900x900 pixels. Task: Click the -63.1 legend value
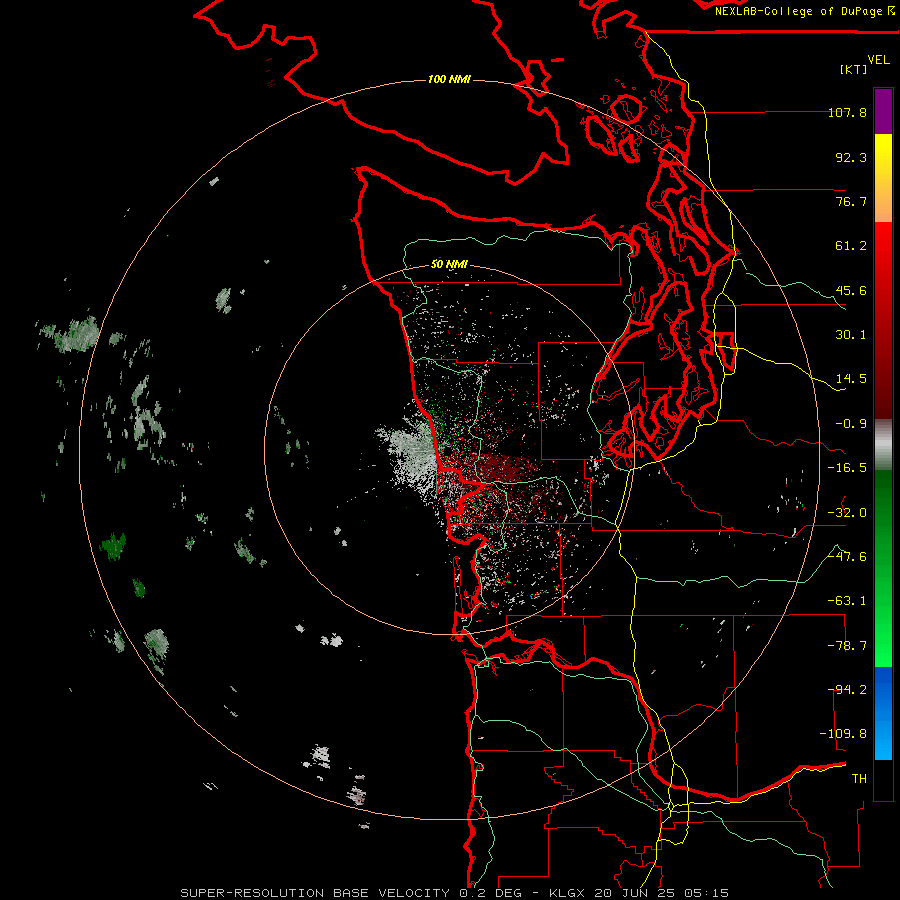[847, 601]
